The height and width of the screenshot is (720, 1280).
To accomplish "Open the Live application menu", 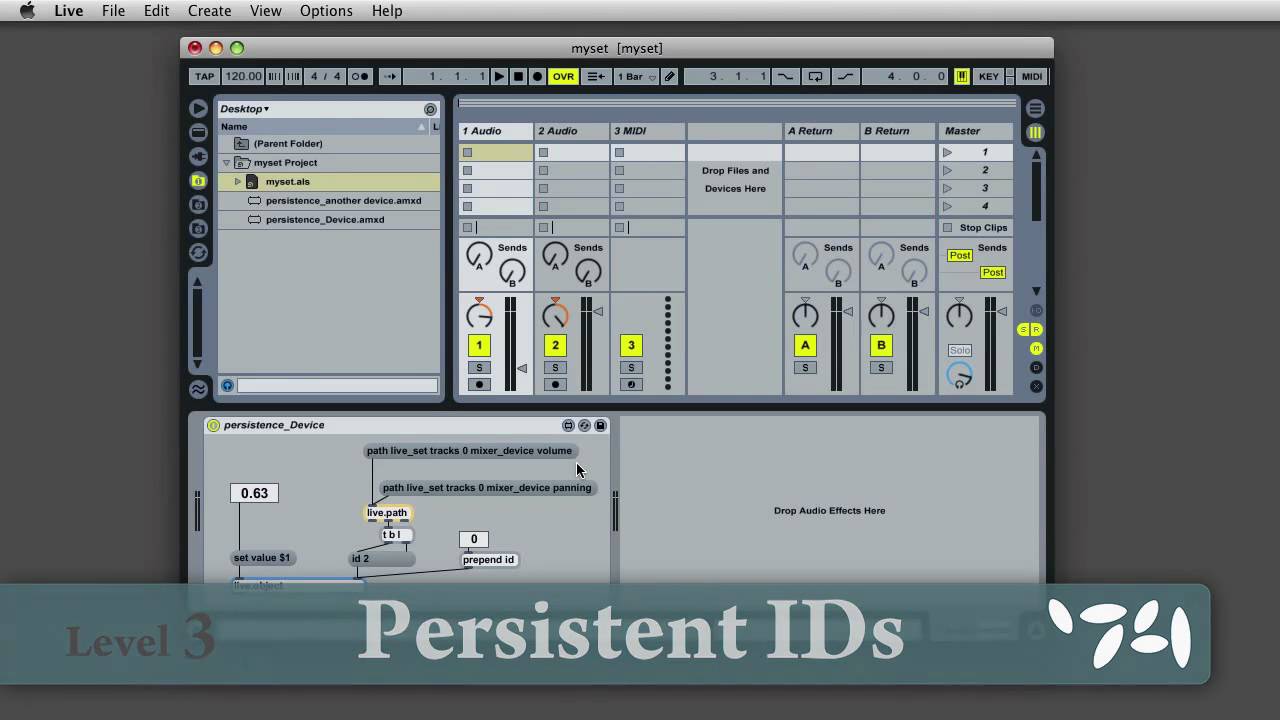I will coord(69,11).
